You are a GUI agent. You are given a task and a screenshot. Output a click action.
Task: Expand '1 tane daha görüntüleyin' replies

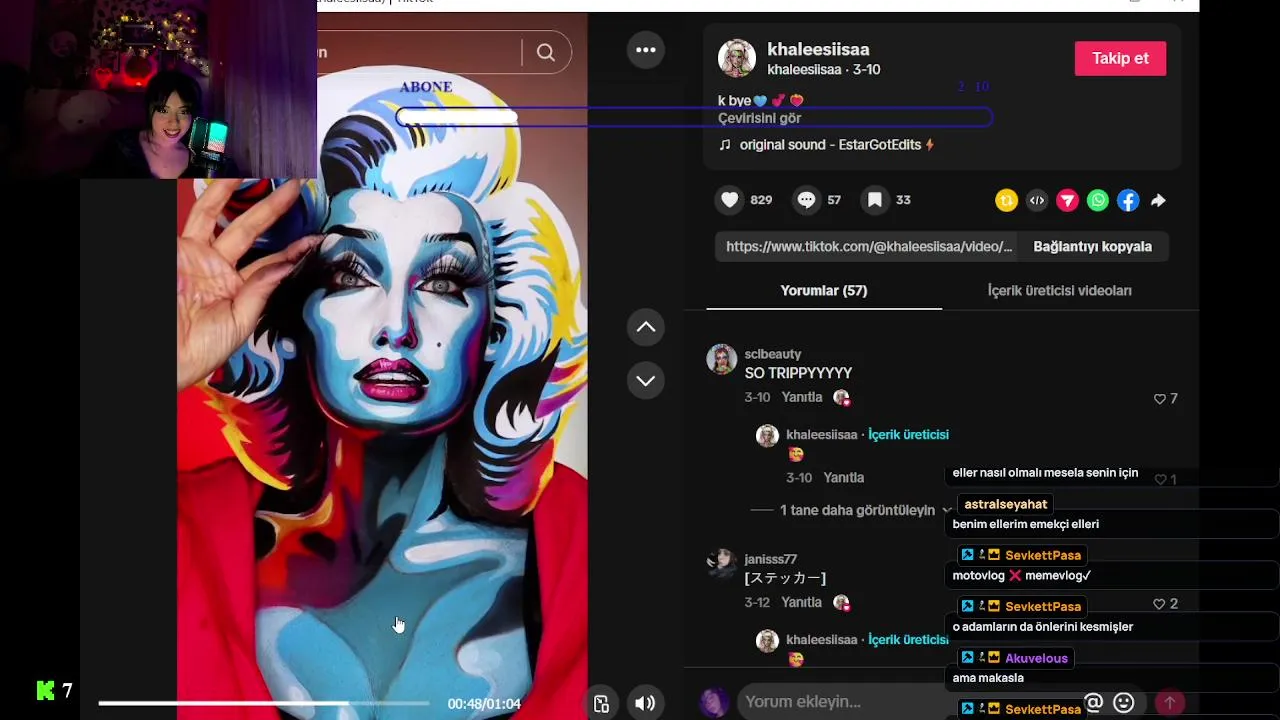click(857, 510)
